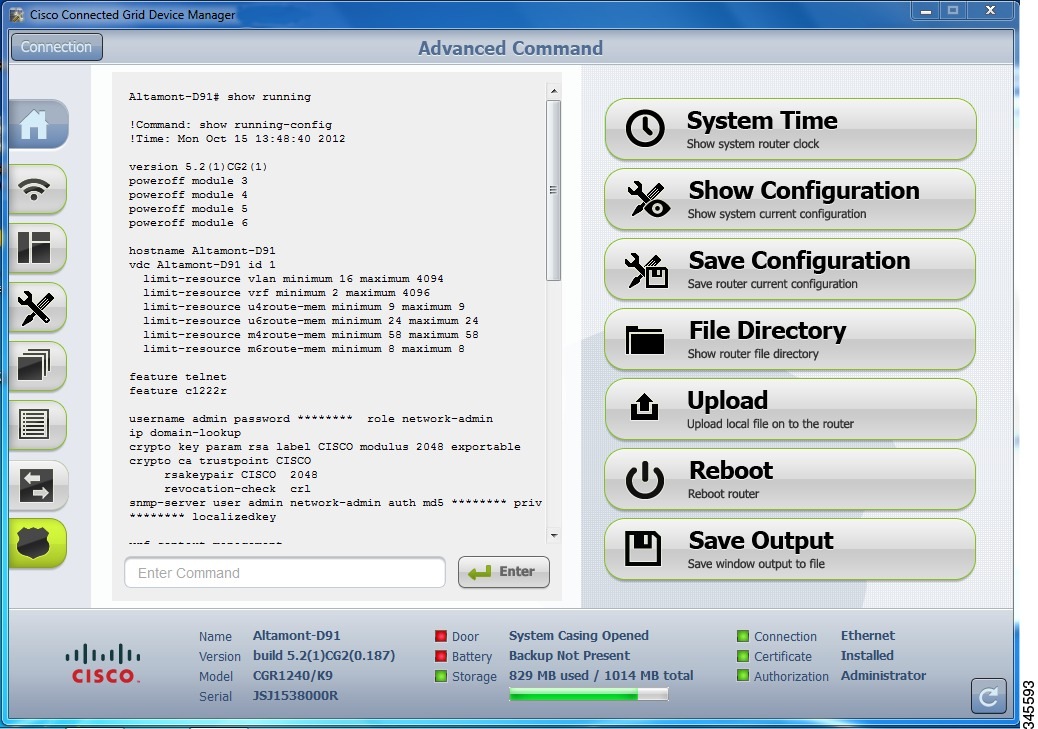Click the app icon in title bar

pyautogui.click(x=17, y=14)
